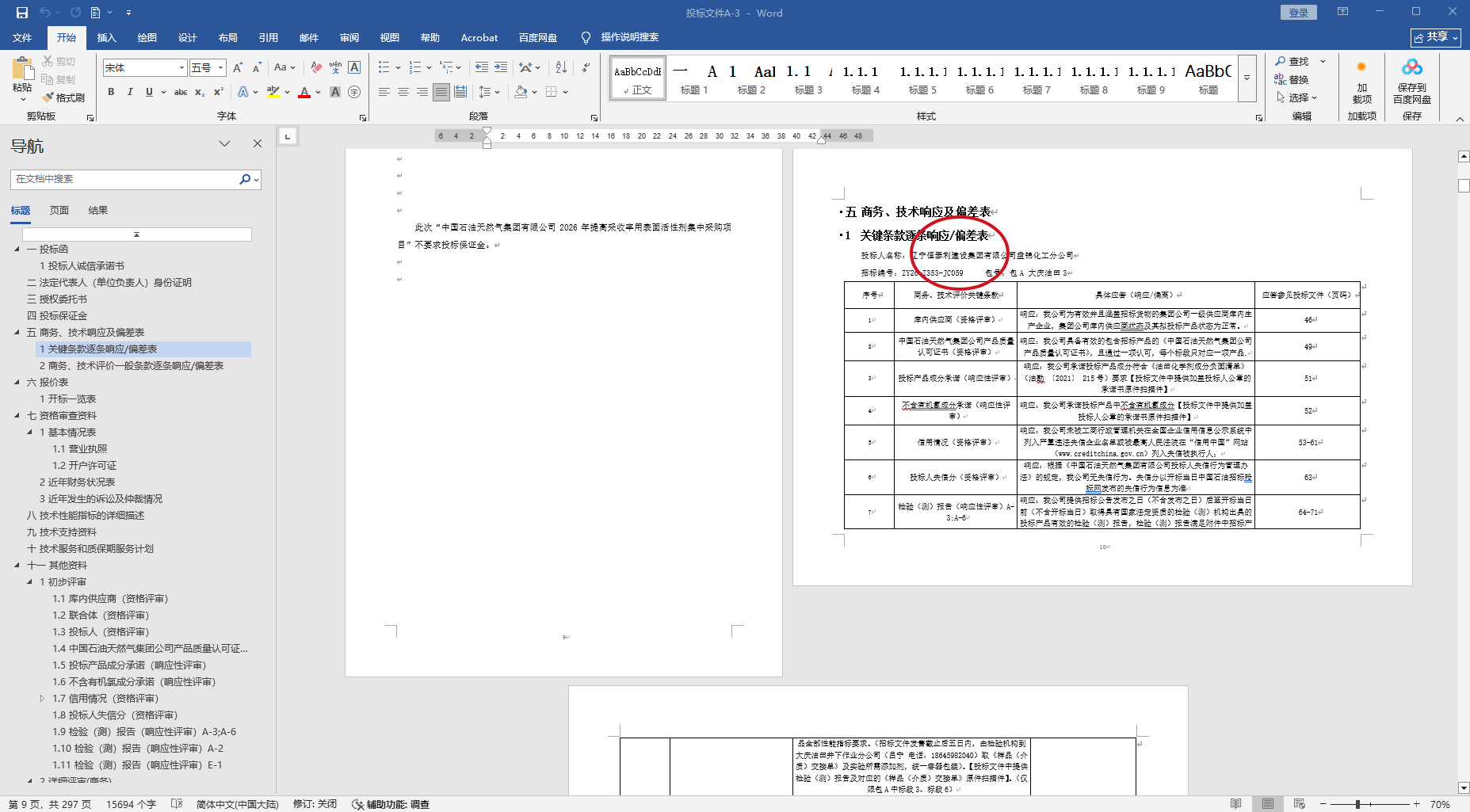The image size is (1470, 812).
Task: Switch to the 布局 (Layout) ribbon tab
Action: 227,37
